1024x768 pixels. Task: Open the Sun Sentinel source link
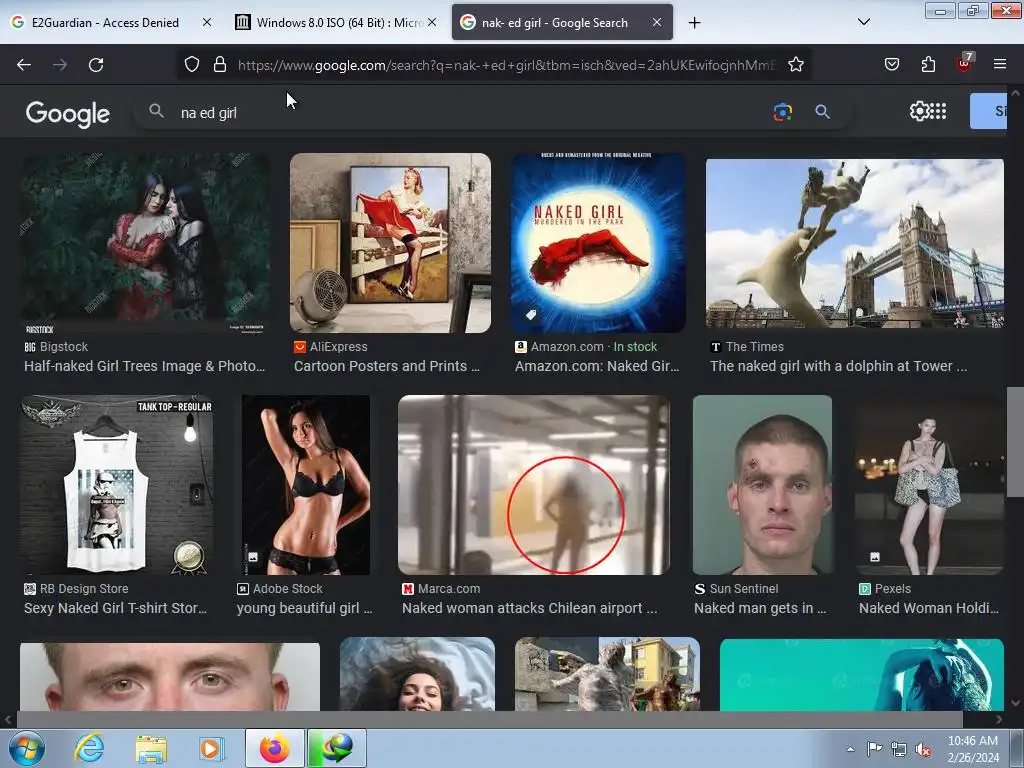click(736, 589)
